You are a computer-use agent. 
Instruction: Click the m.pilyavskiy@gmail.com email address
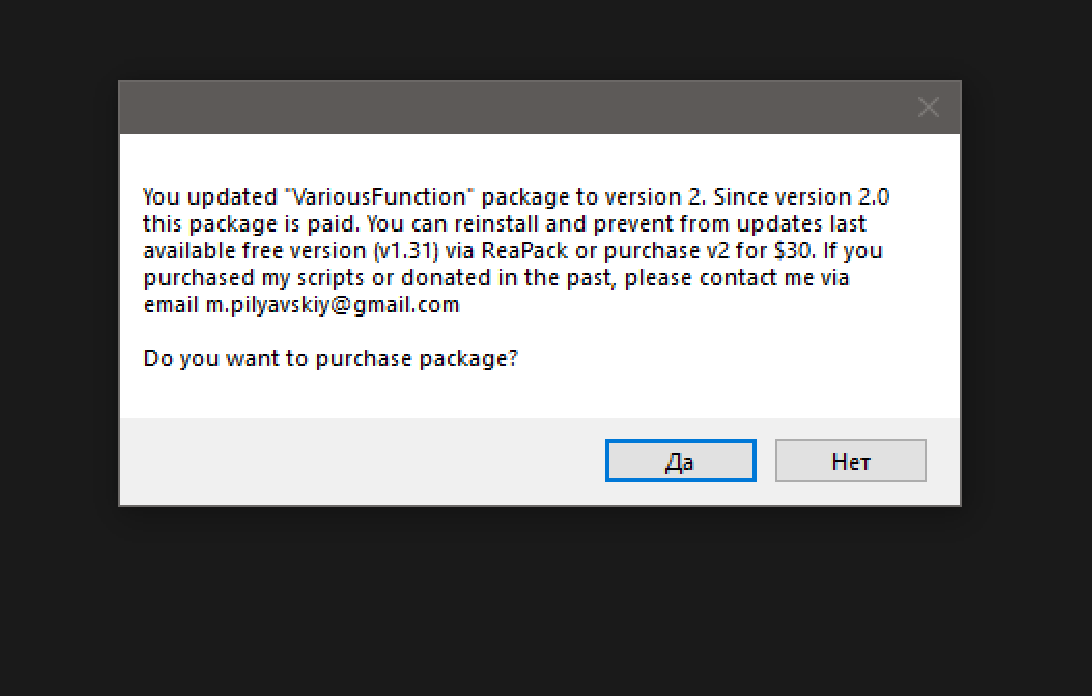pyautogui.click(x=333, y=305)
